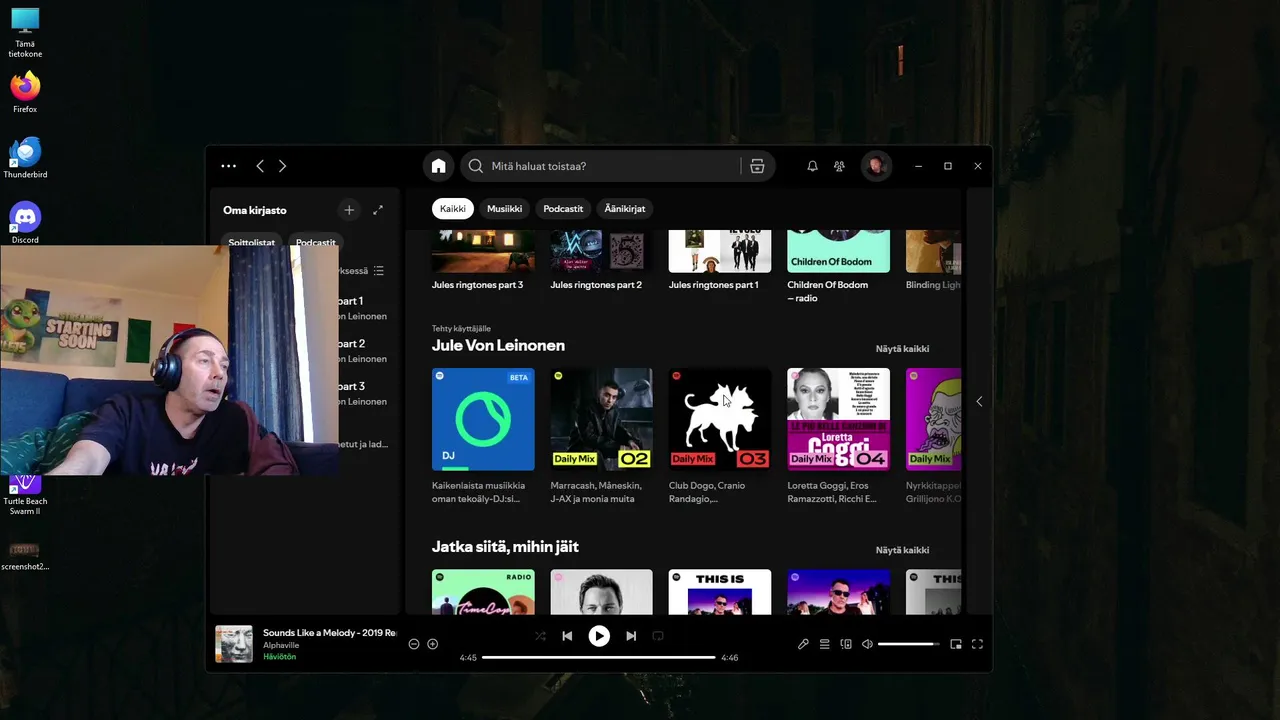Viewport: 1280px width, 720px height.
Task: Create a new playlist with plus icon
Action: coord(349,210)
